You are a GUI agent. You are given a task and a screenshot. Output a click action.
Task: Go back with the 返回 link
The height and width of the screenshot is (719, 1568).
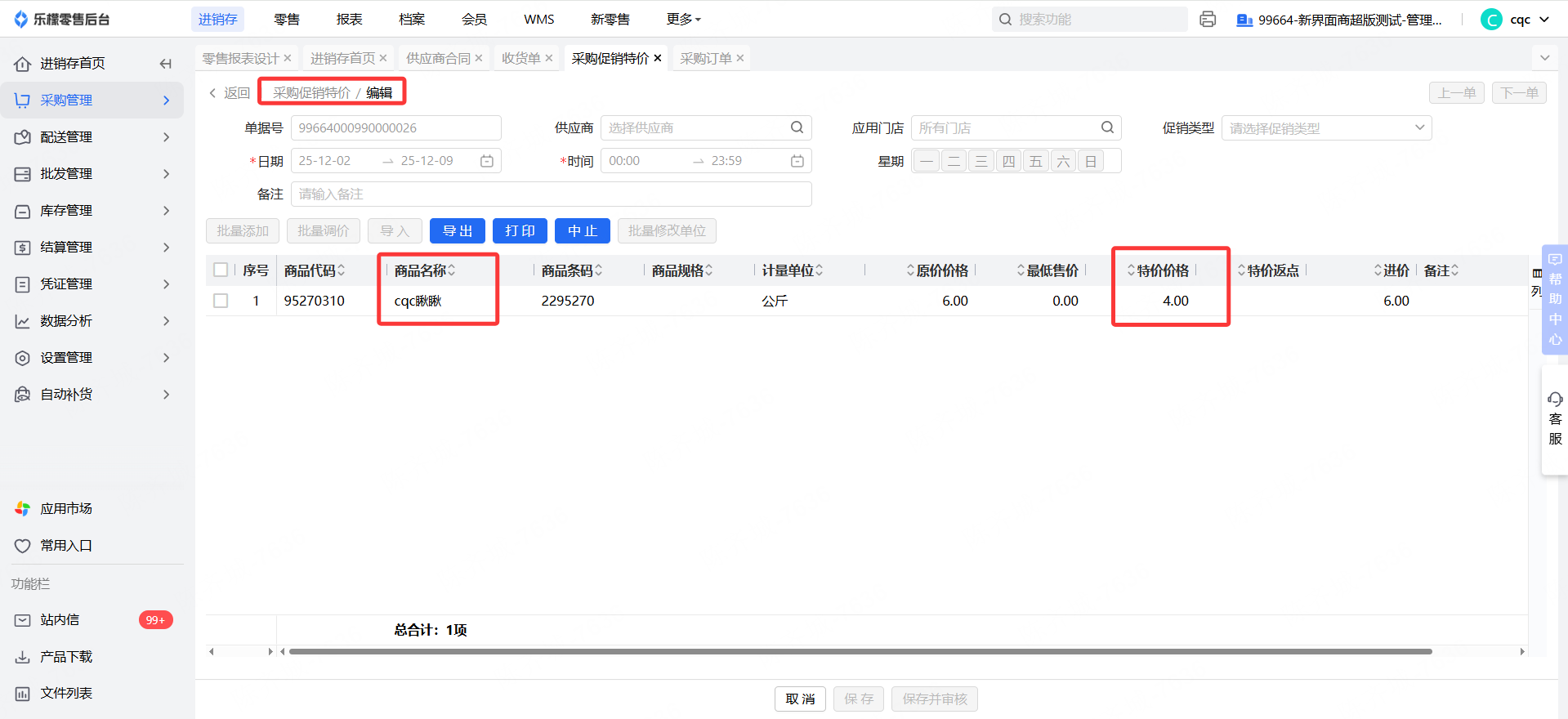230,92
